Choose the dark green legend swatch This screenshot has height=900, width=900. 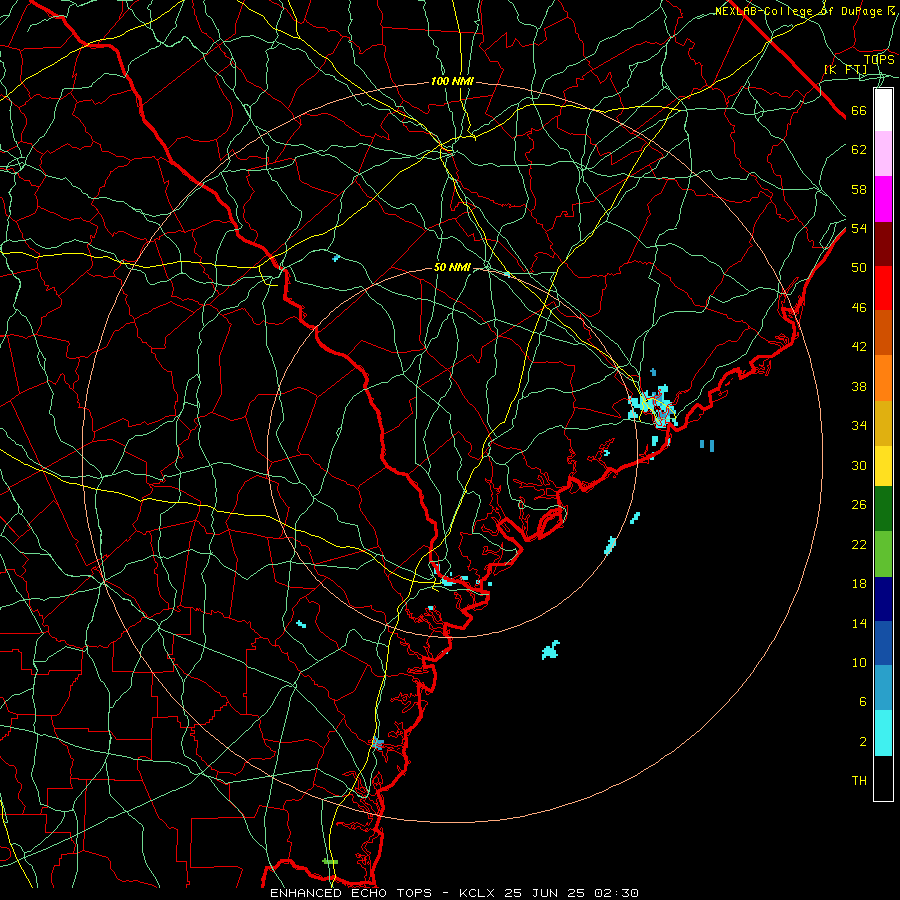coord(883,509)
